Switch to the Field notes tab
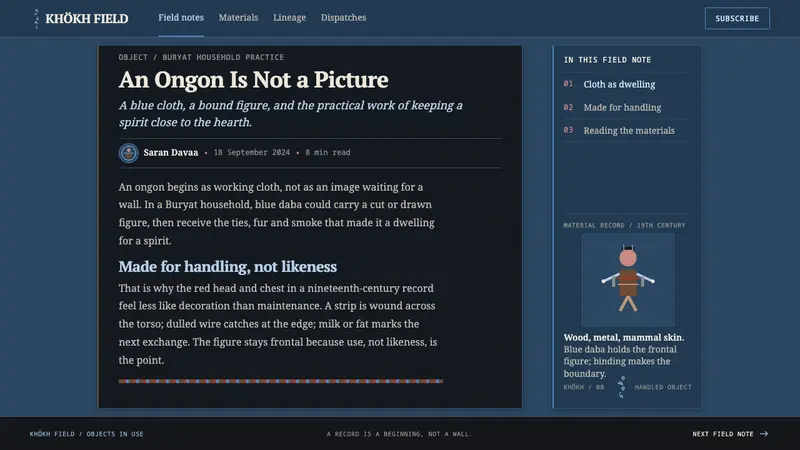This screenshot has width=800, height=450. tap(181, 18)
